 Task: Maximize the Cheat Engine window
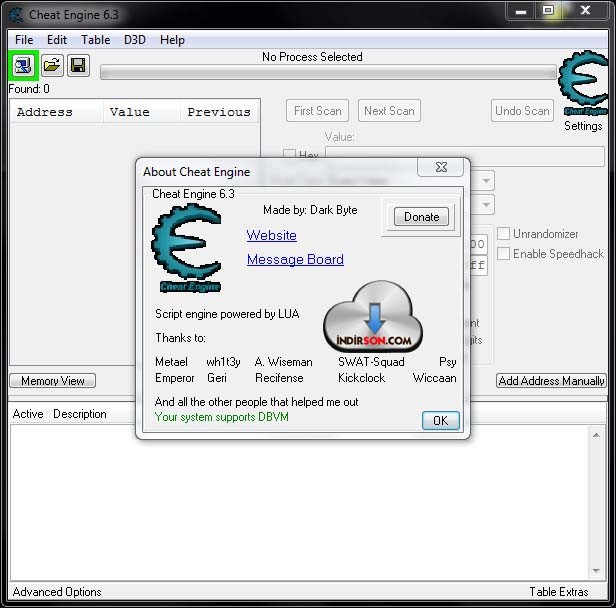tap(548, 10)
